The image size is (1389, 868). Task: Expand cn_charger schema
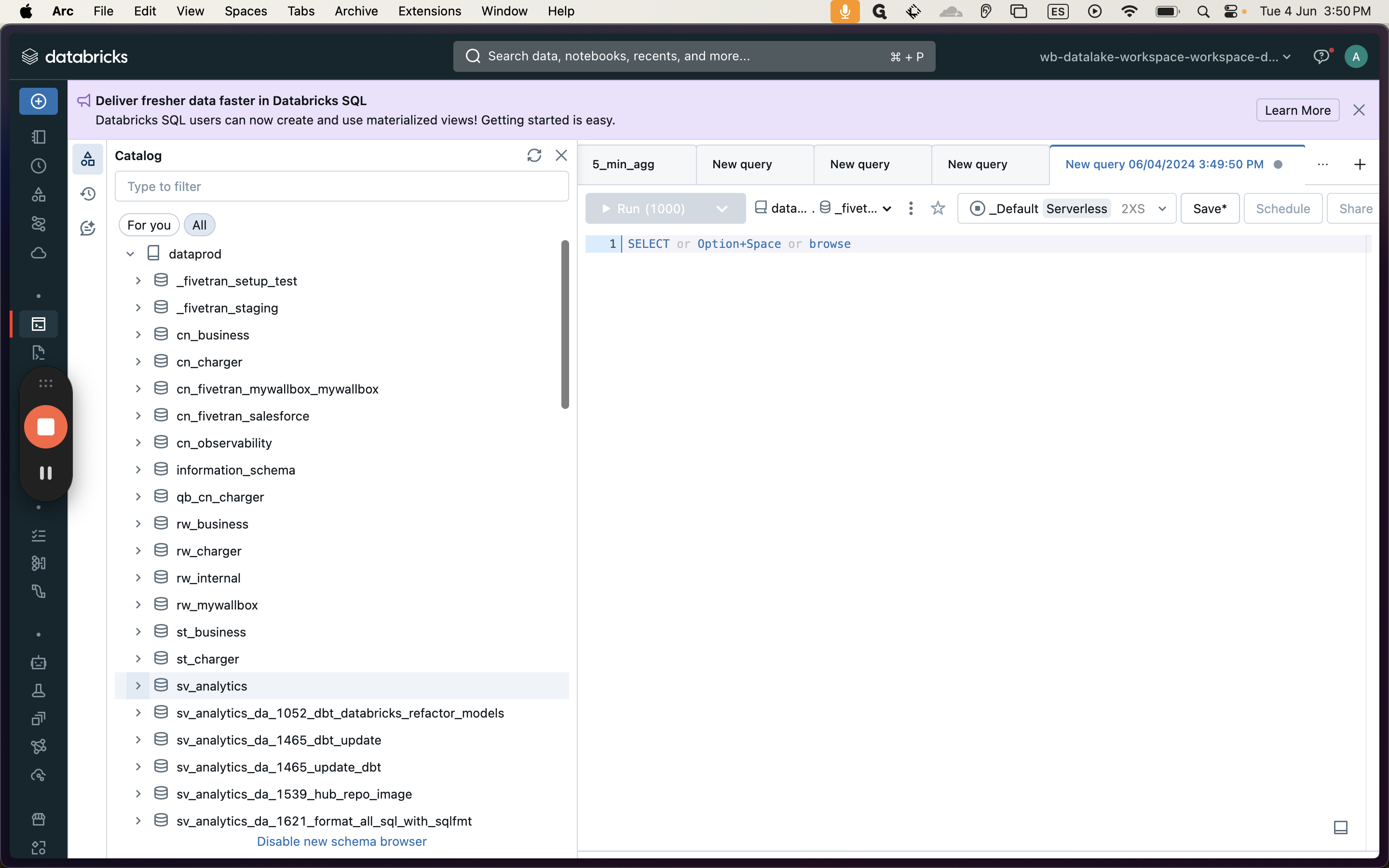[138, 362]
